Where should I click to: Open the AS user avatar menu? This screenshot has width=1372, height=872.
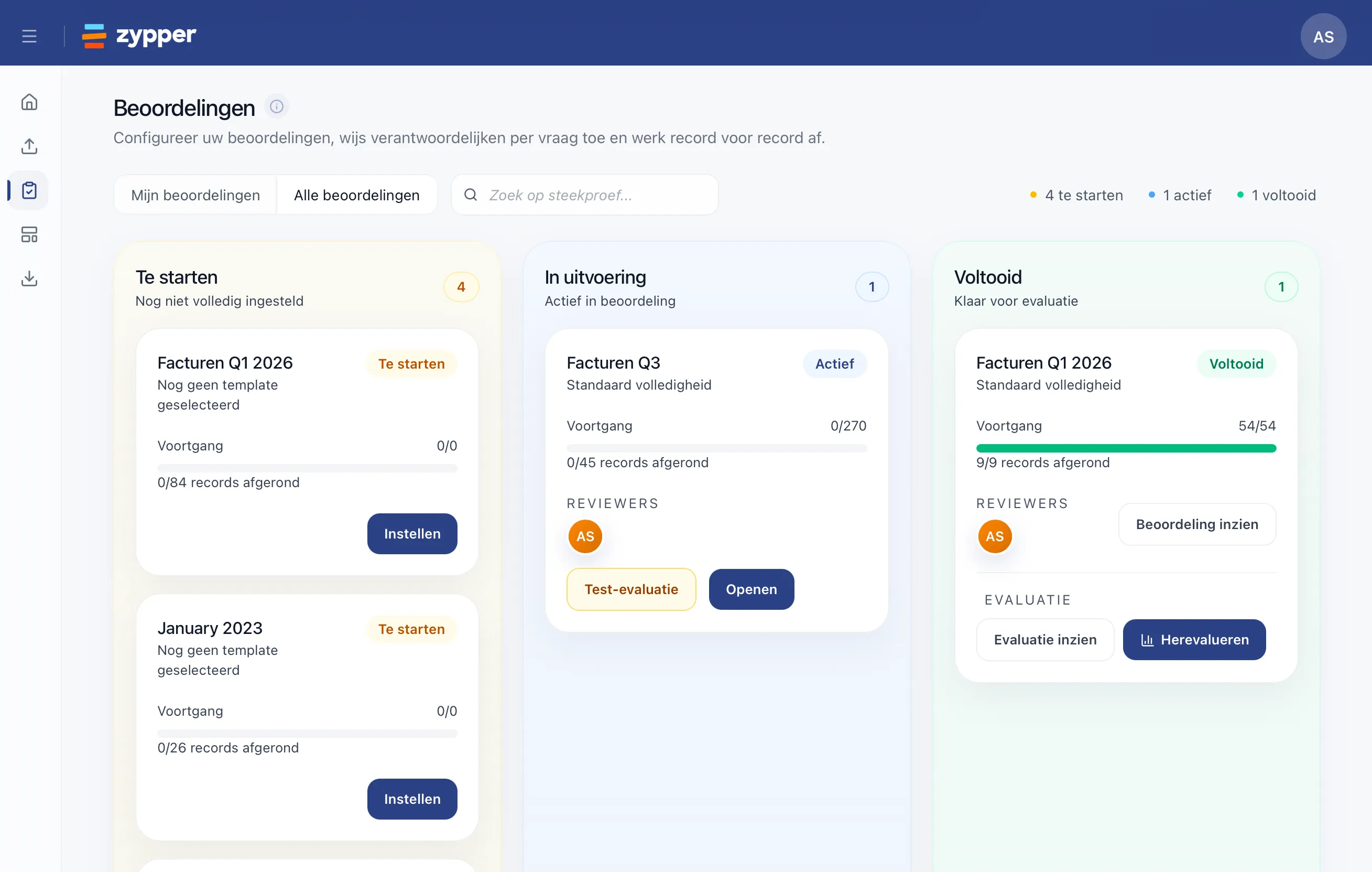click(1323, 37)
